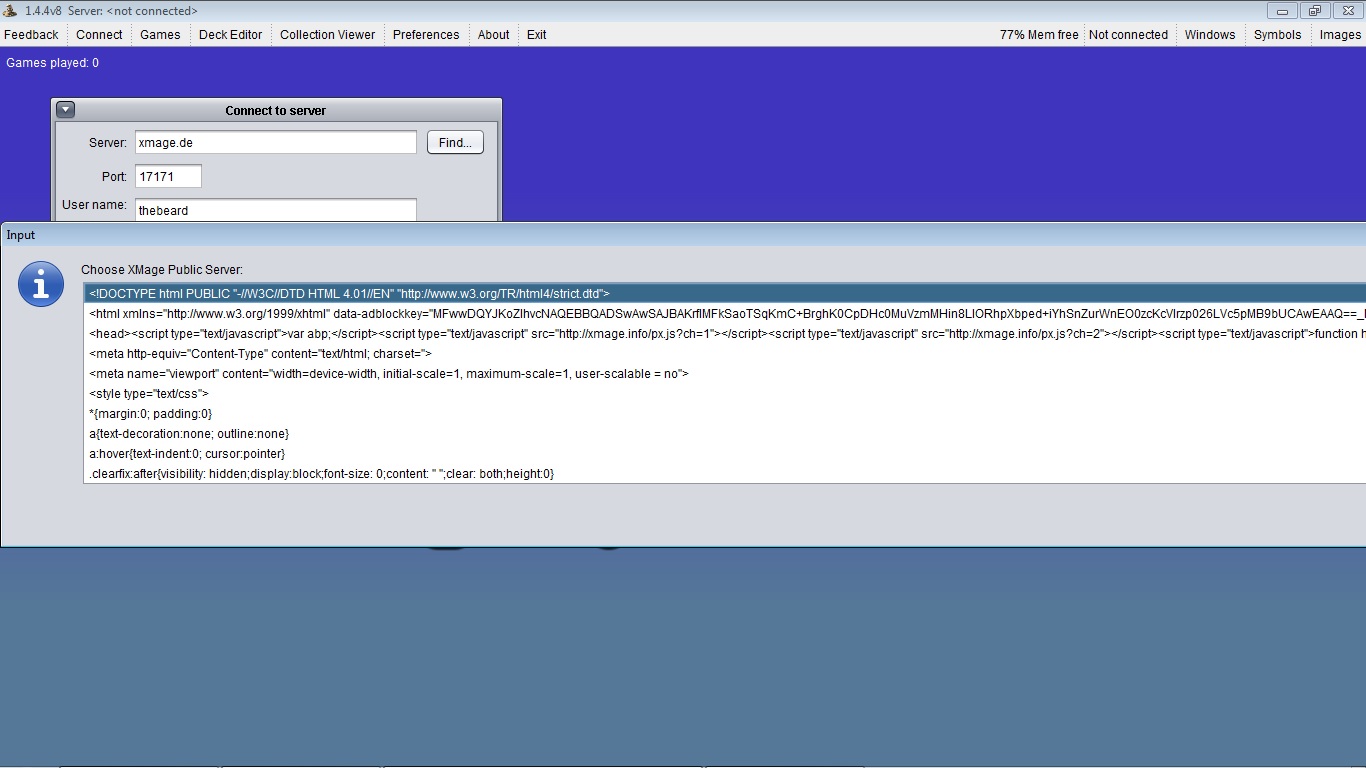Viewport: 1366px width, 768px height.
Task: Click the Not connected status label
Action: pyautogui.click(x=1128, y=34)
